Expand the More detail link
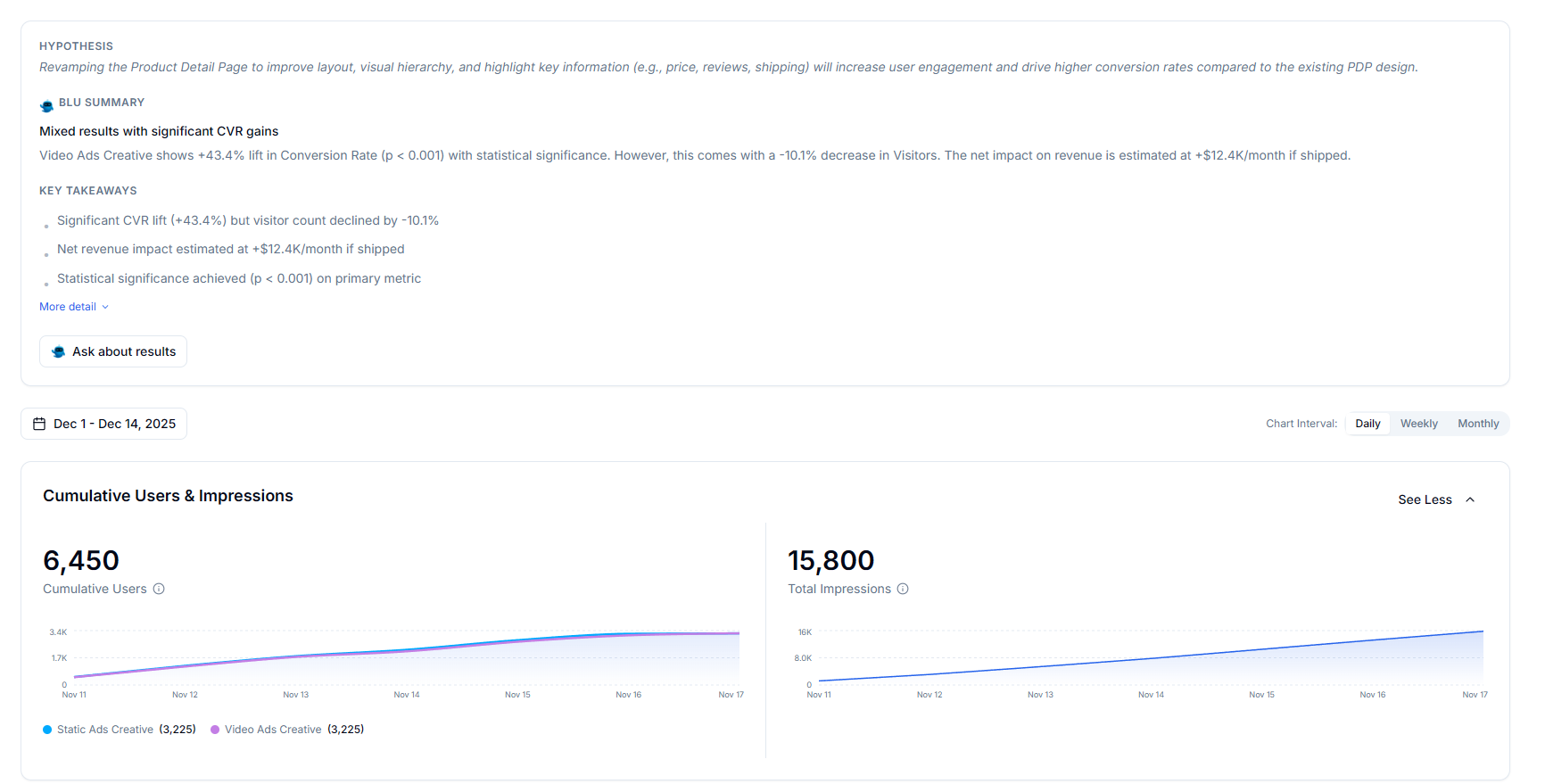Screen dimensions: 1545x784 point(73,307)
